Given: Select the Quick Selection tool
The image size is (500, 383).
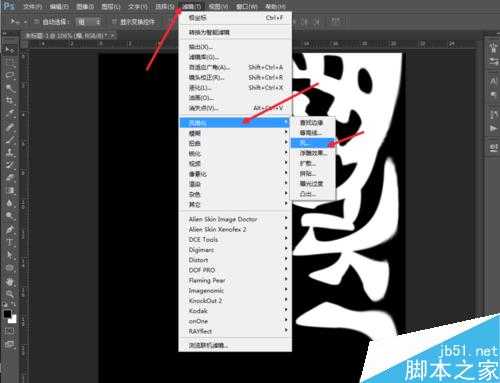Looking at the screenshot, I should tap(10, 88).
